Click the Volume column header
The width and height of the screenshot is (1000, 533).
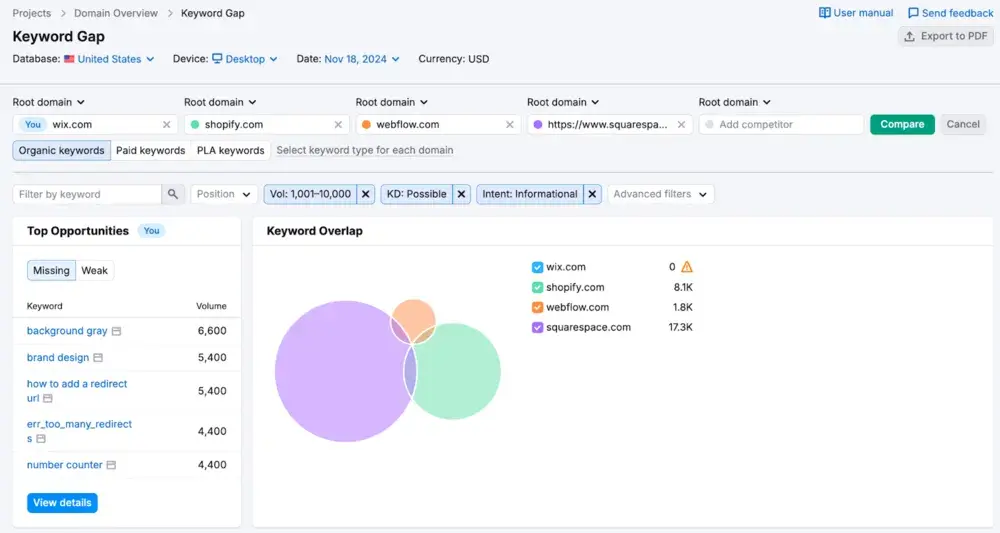click(x=211, y=306)
